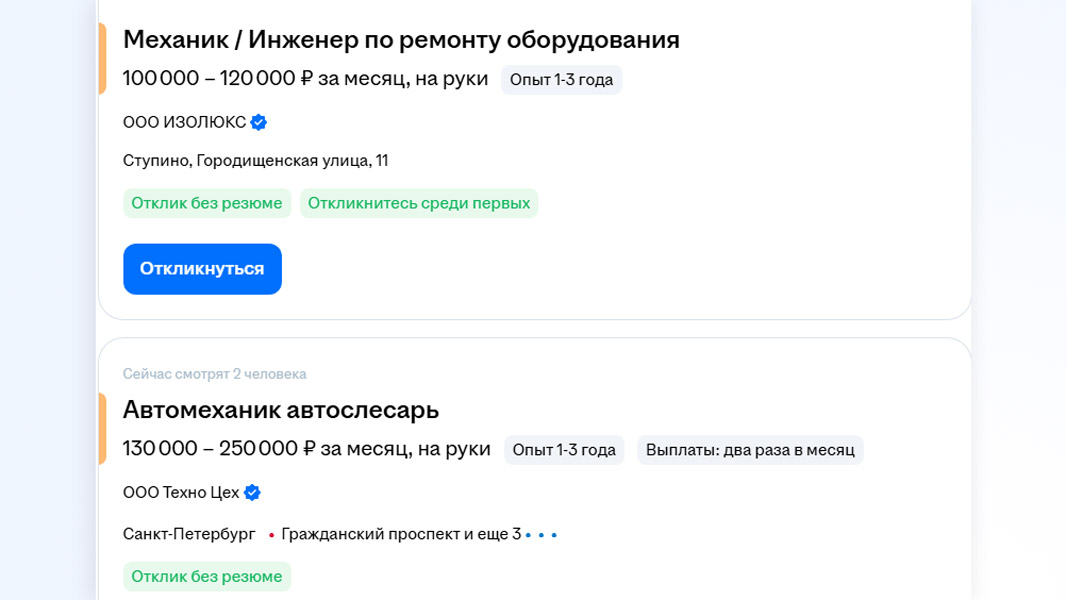Viewport: 1066px width, 600px height.
Task: Click the 100 000 – 120 000 ₽ salary text
Action: [305, 79]
